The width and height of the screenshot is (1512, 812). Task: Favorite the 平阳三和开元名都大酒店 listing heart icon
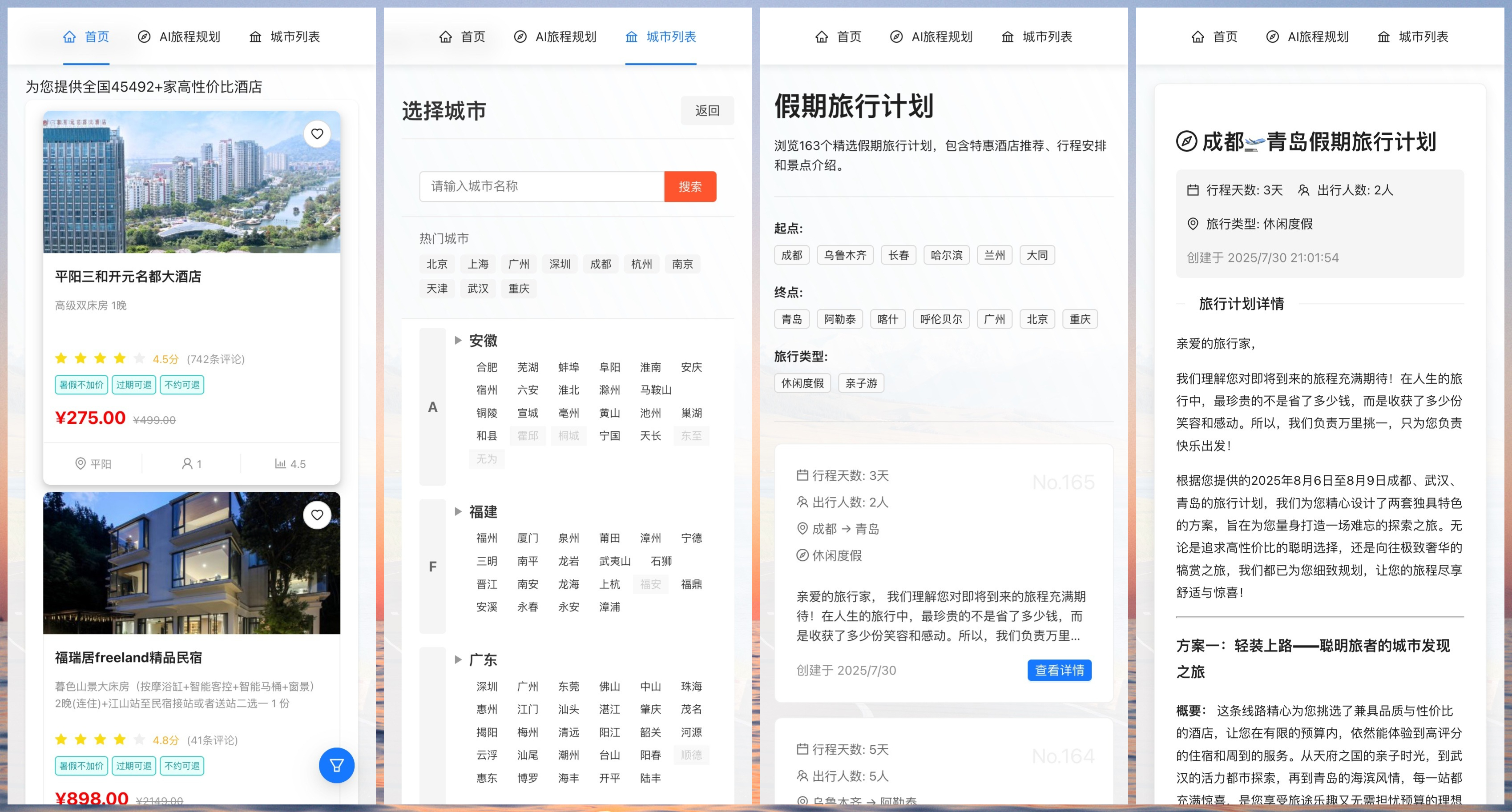pyautogui.click(x=317, y=134)
